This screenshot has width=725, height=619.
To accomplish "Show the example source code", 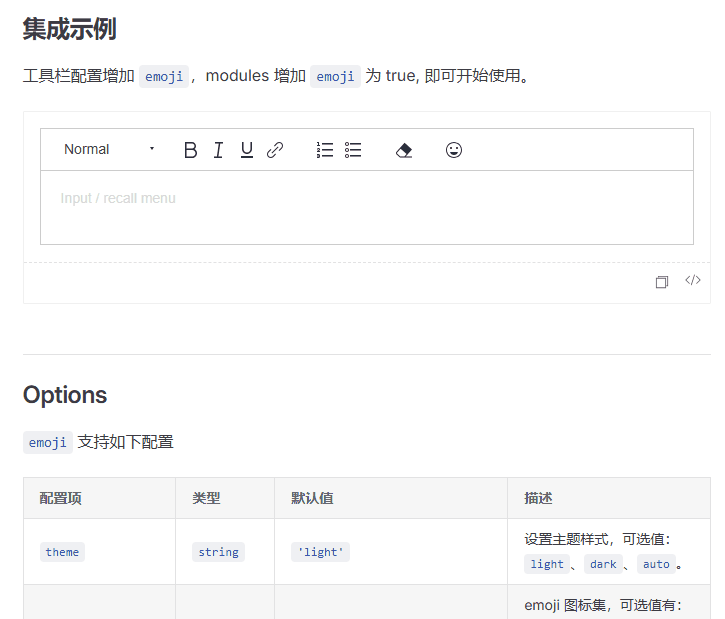I will (x=692, y=281).
